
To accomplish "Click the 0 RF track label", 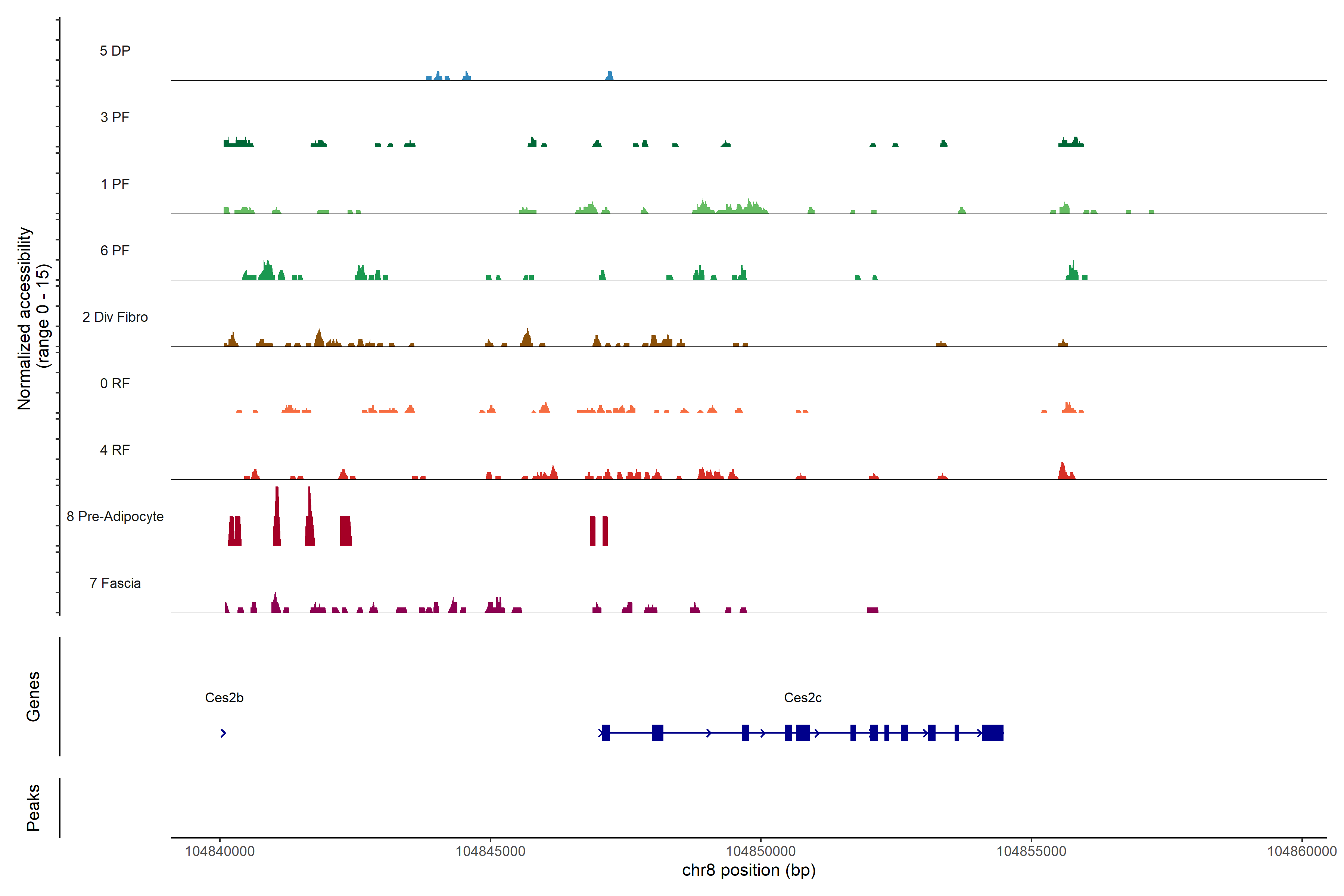I will pos(115,383).
